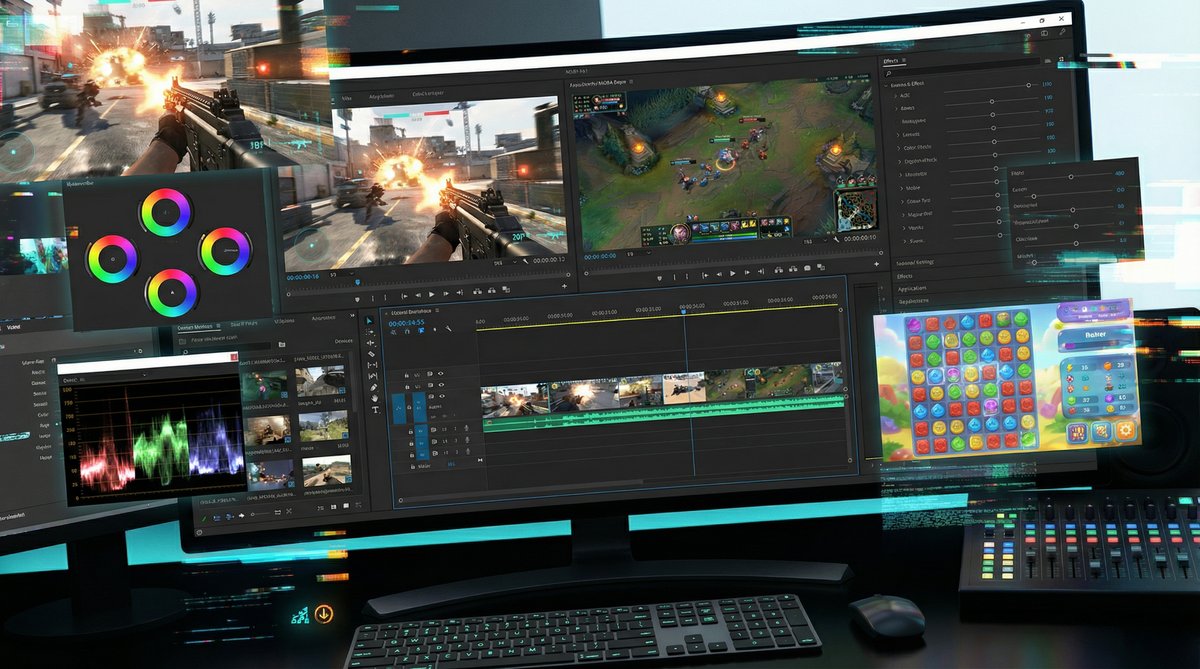Step forward one frame in program monitor
The height and width of the screenshot is (669, 1200).
747,273
